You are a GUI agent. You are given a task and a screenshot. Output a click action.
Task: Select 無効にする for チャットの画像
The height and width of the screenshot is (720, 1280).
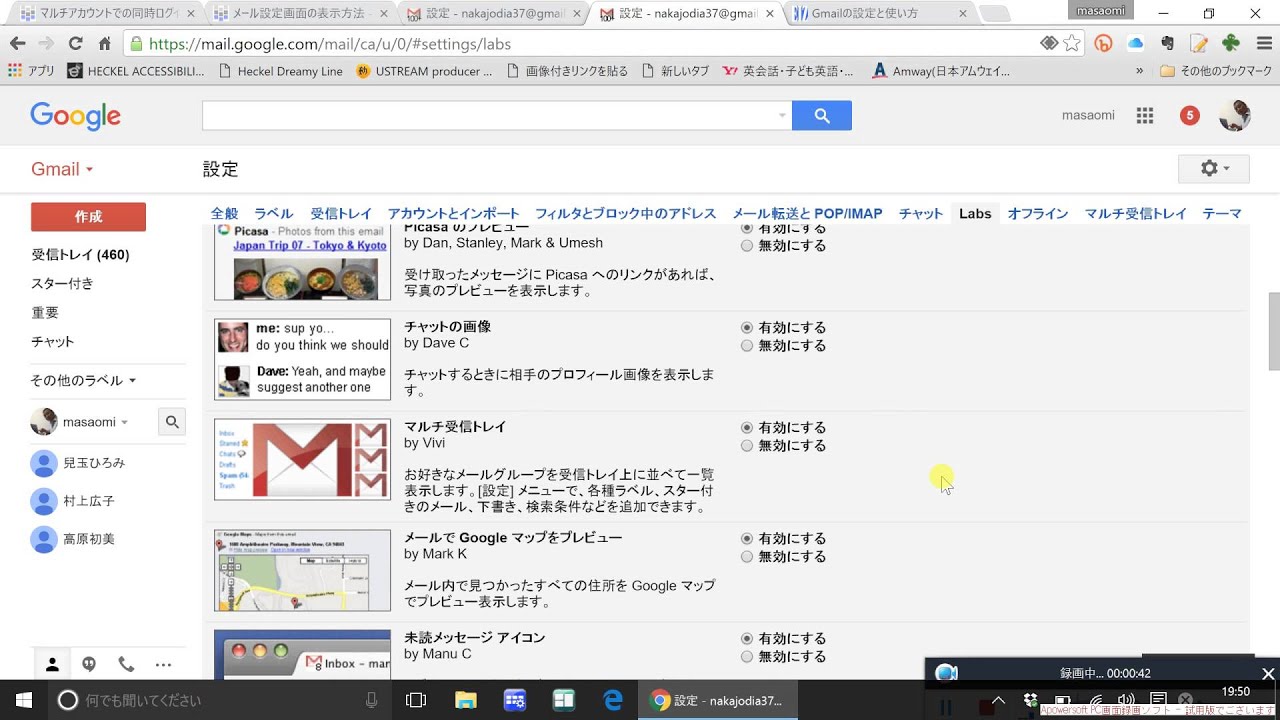pos(747,345)
